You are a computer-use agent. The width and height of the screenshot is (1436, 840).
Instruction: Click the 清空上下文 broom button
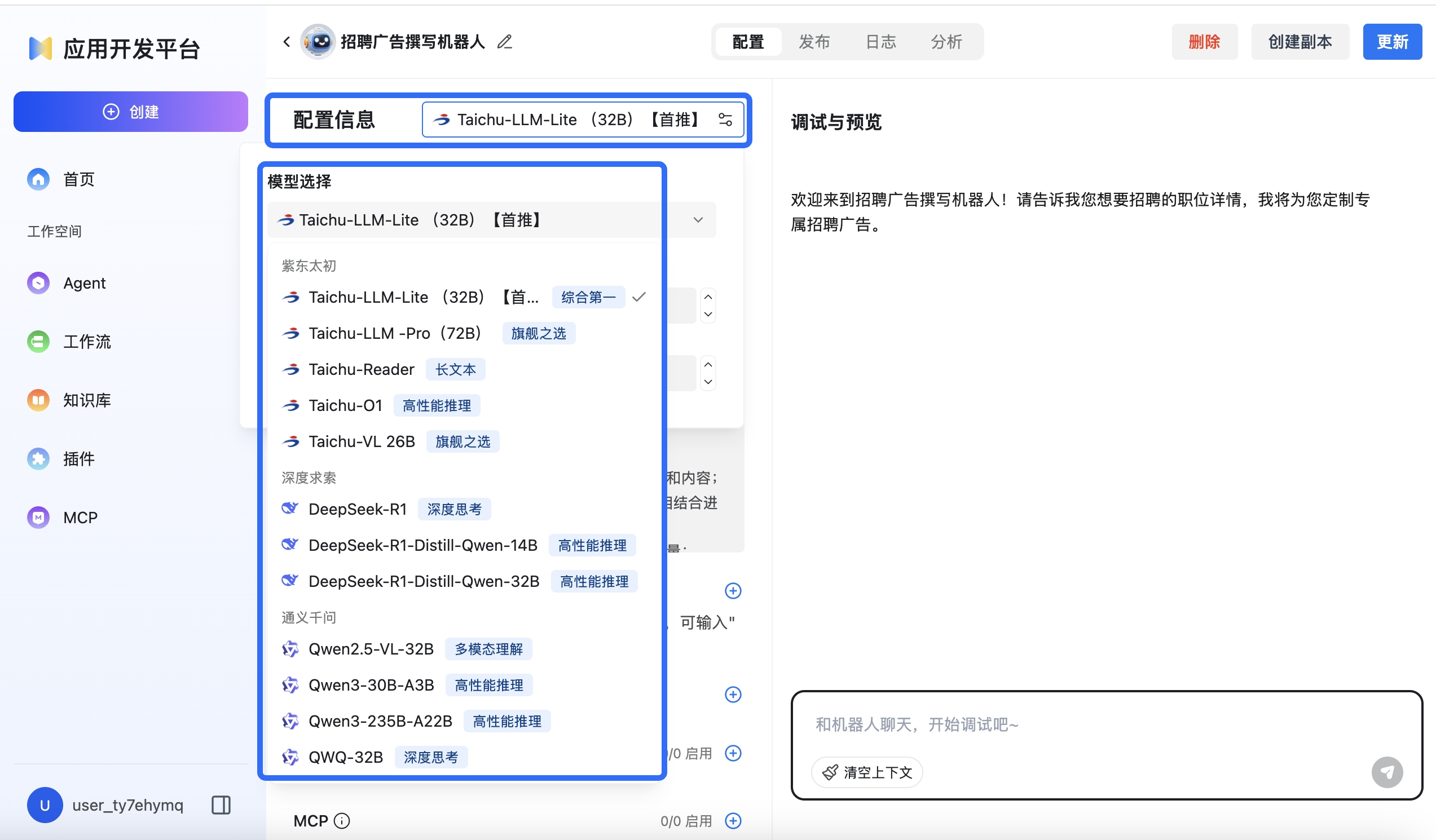pyautogui.click(x=867, y=772)
